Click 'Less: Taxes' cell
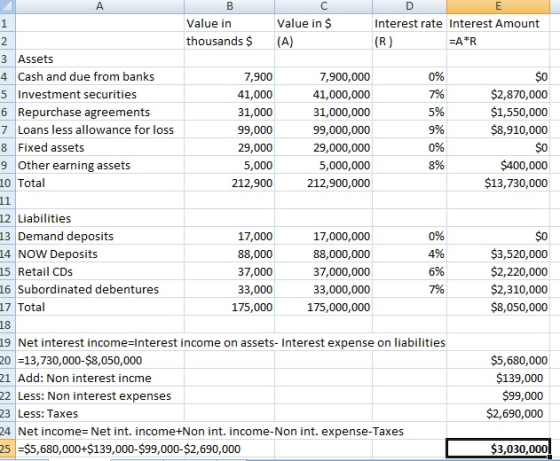The width and height of the screenshot is (560, 461). coord(100,414)
